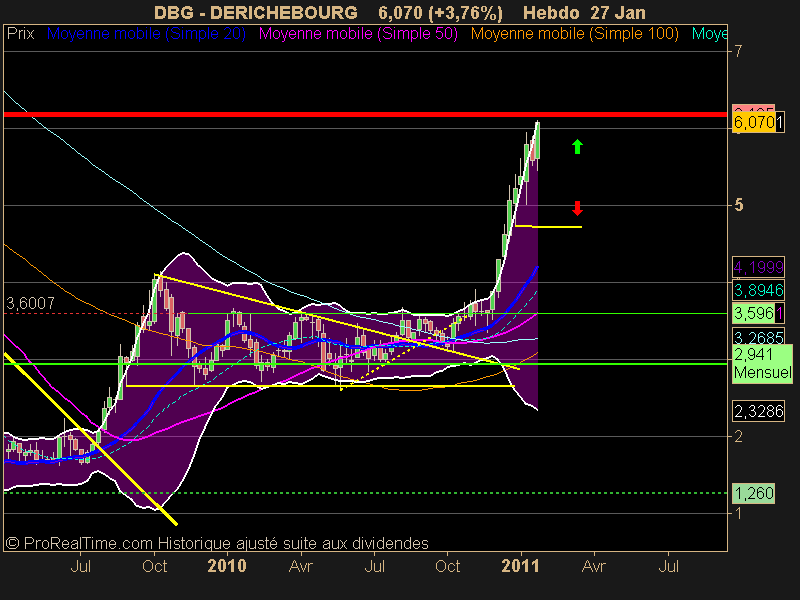
Task: Click the '3,6007' level label
Action: click(x=30, y=304)
